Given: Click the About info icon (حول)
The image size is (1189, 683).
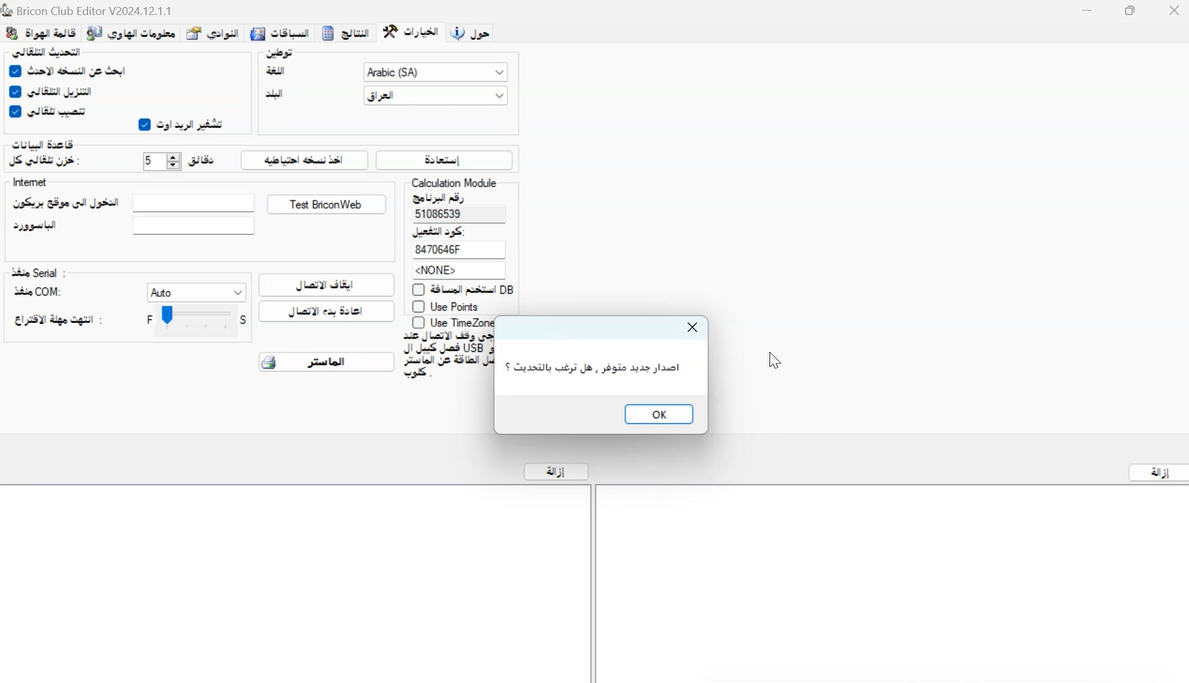Looking at the screenshot, I should [458, 33].
